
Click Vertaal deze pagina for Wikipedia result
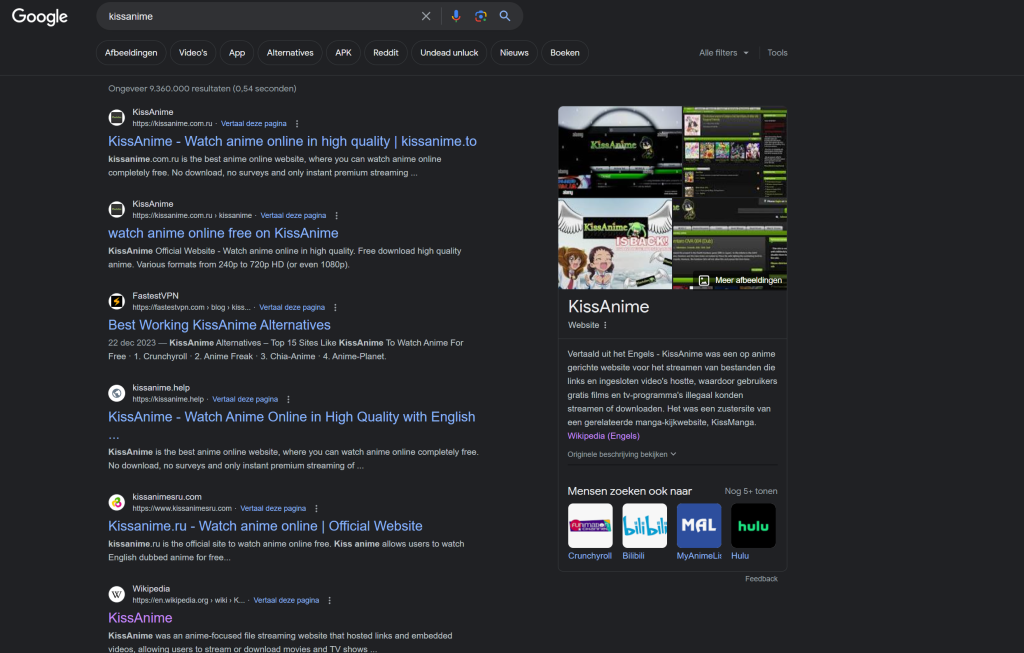286,600
